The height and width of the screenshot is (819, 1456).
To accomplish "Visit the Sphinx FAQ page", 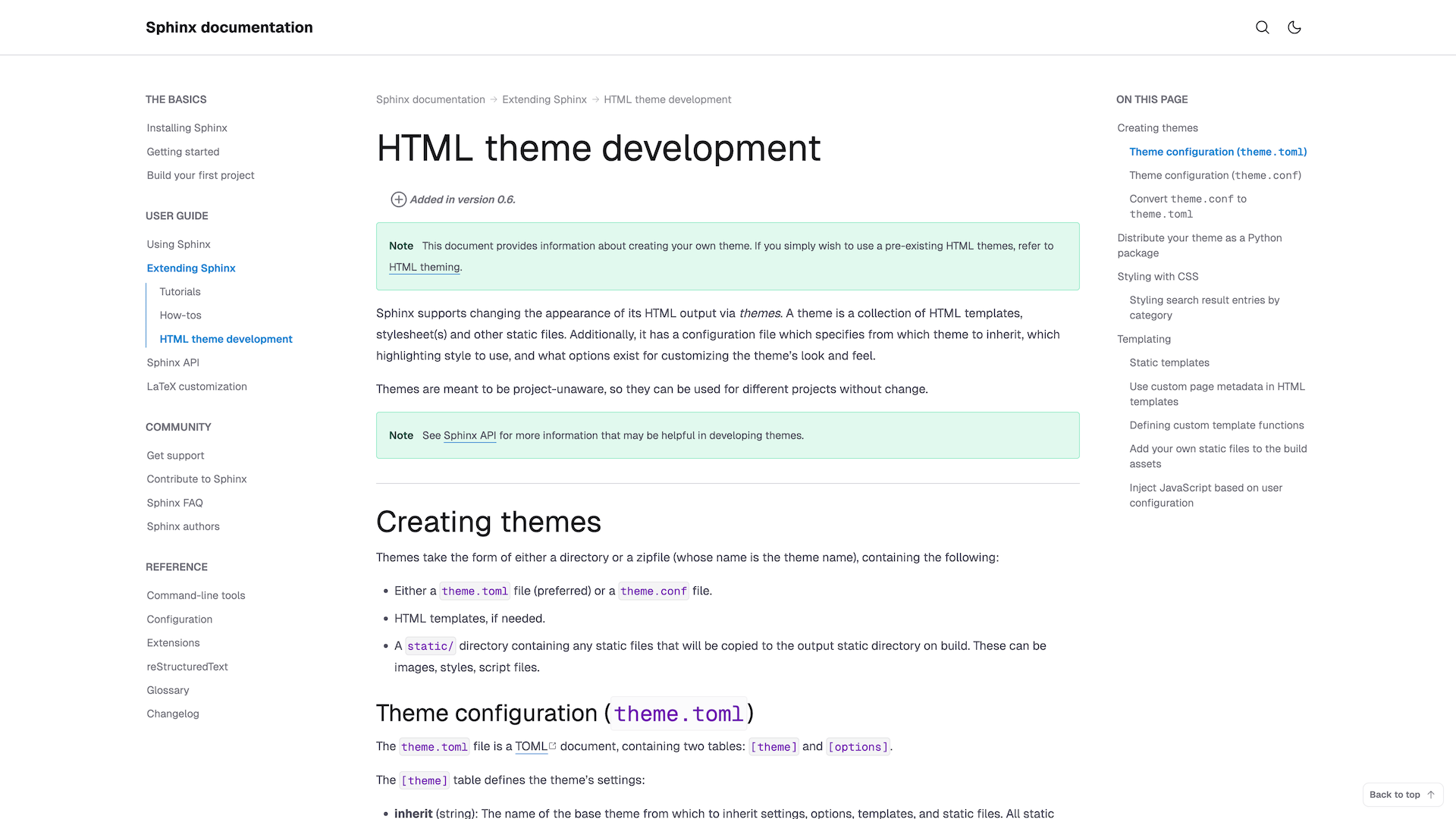I will 174,502.
